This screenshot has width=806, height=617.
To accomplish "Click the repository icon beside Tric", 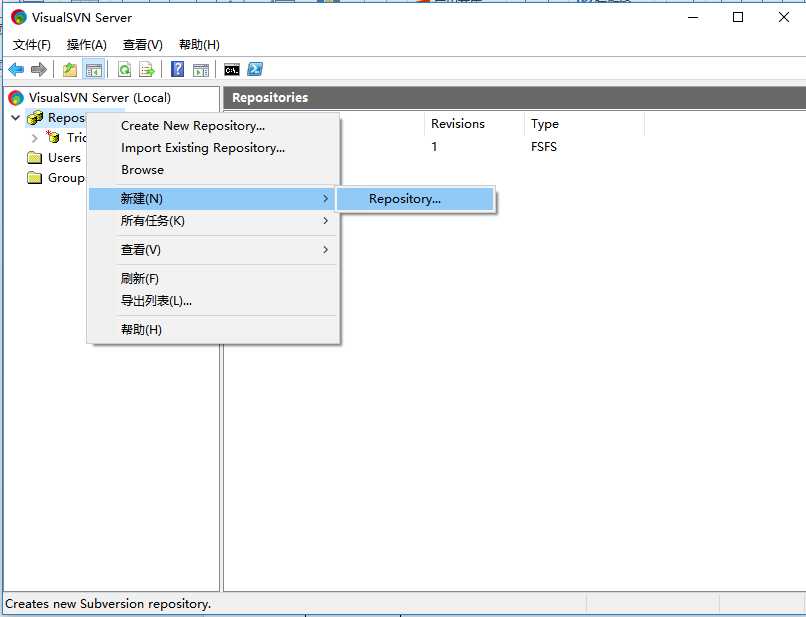I will point(52,137).
